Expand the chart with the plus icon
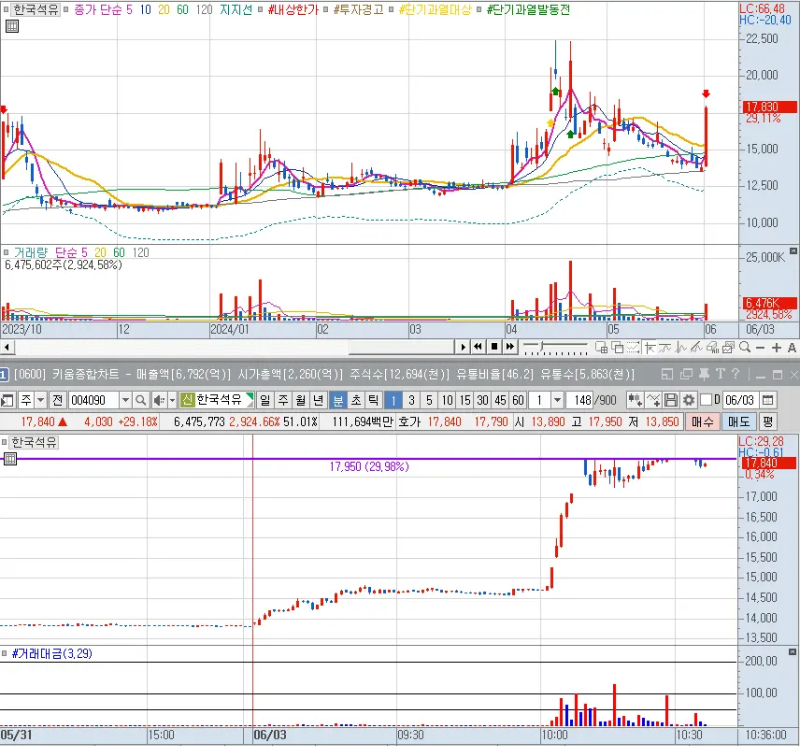Image resolution: width=800 pixels, height=746 pixels. (x=777, y=348)
